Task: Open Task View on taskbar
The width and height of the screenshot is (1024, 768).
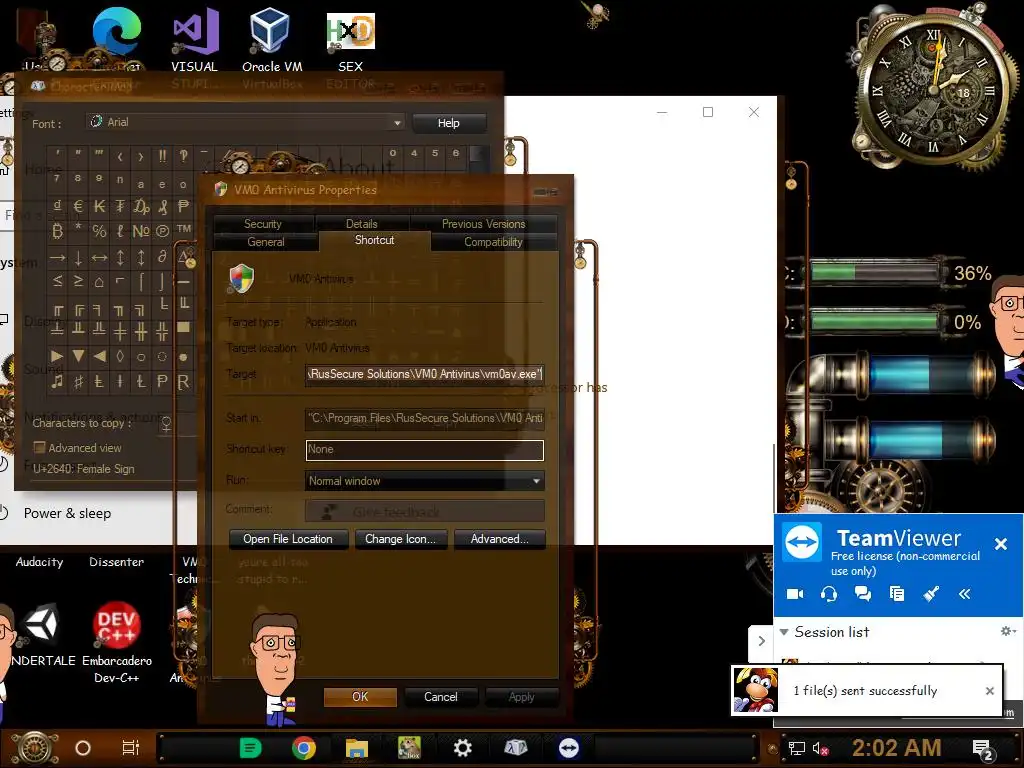Action: pos(131,748)
